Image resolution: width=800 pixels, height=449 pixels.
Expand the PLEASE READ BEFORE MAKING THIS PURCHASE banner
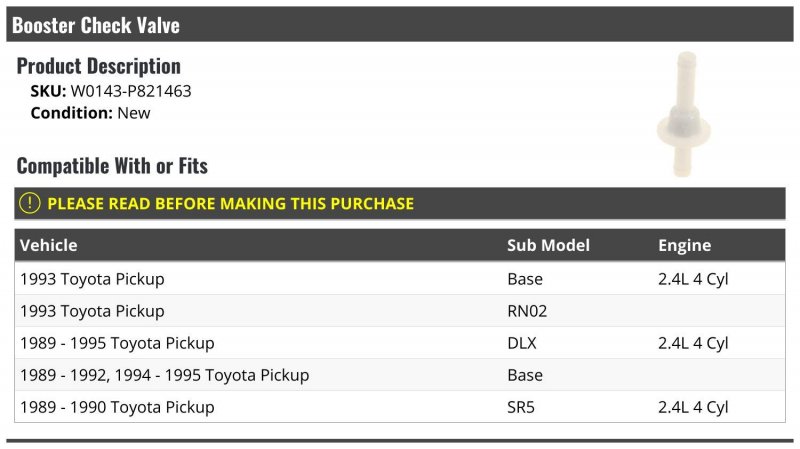coord(400,203)
